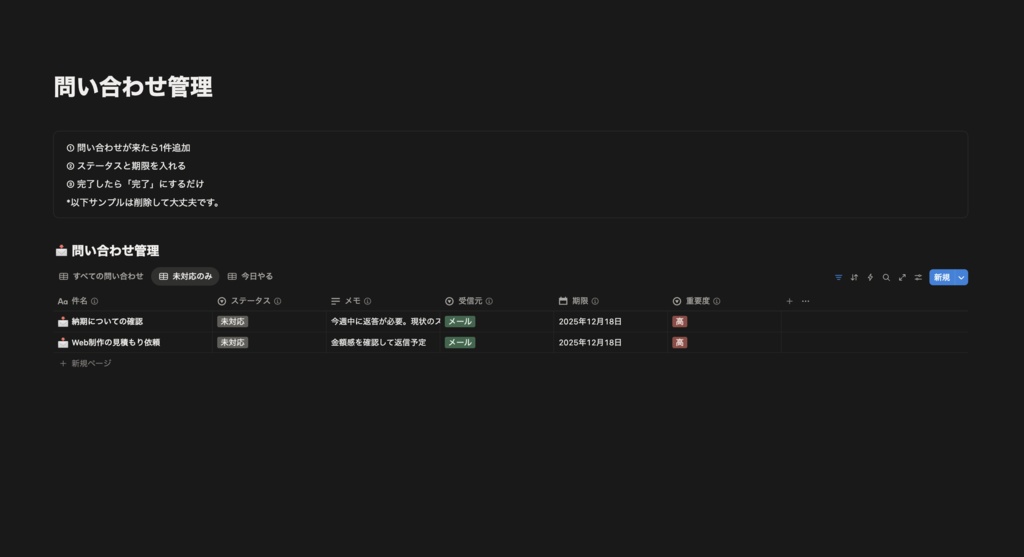This screenshot has height=557, width=1024.
Task: Click info icon next to 期限 header
Action: [x=595, y=301]
